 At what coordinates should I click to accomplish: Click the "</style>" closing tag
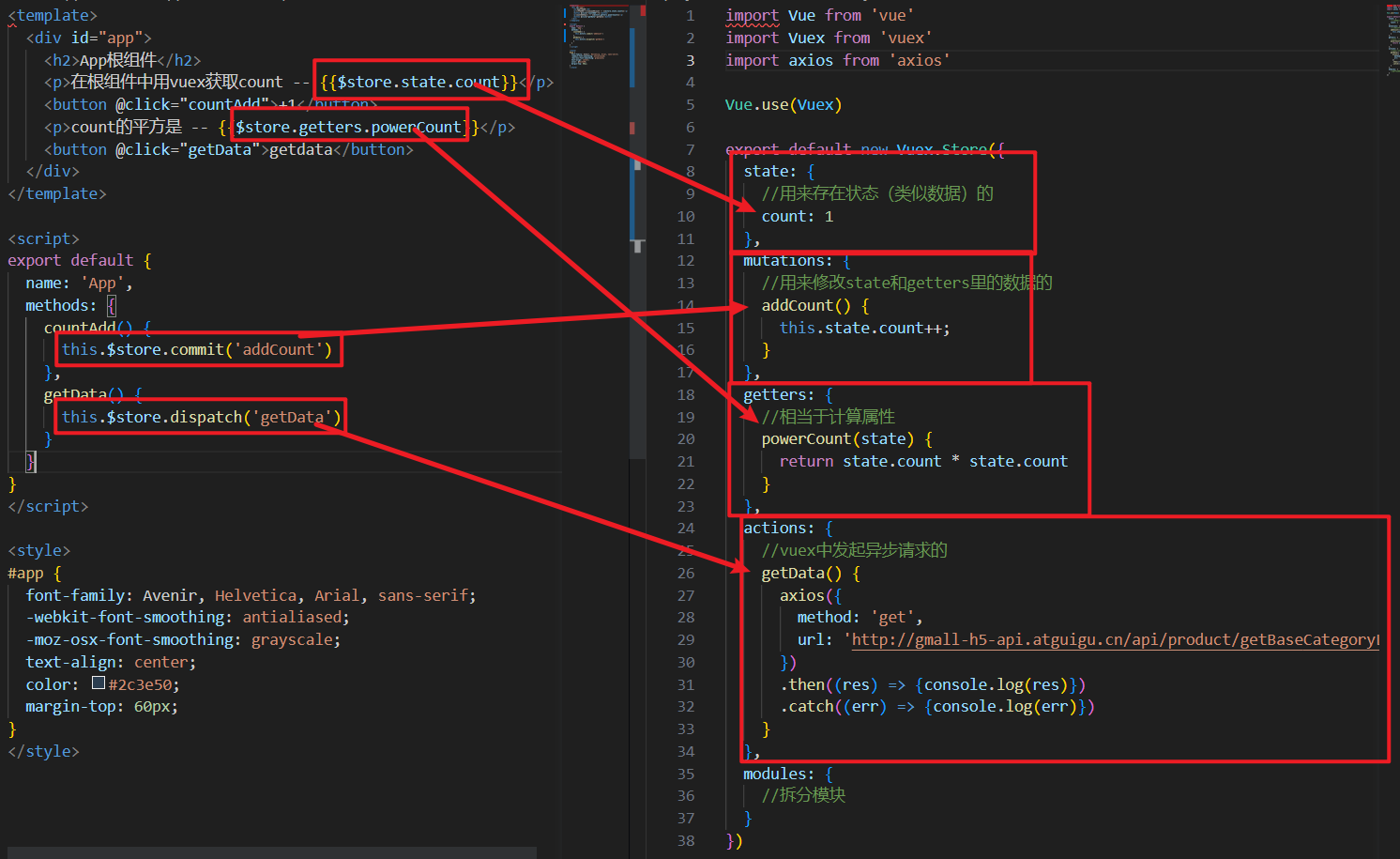[x=44, y=751]
